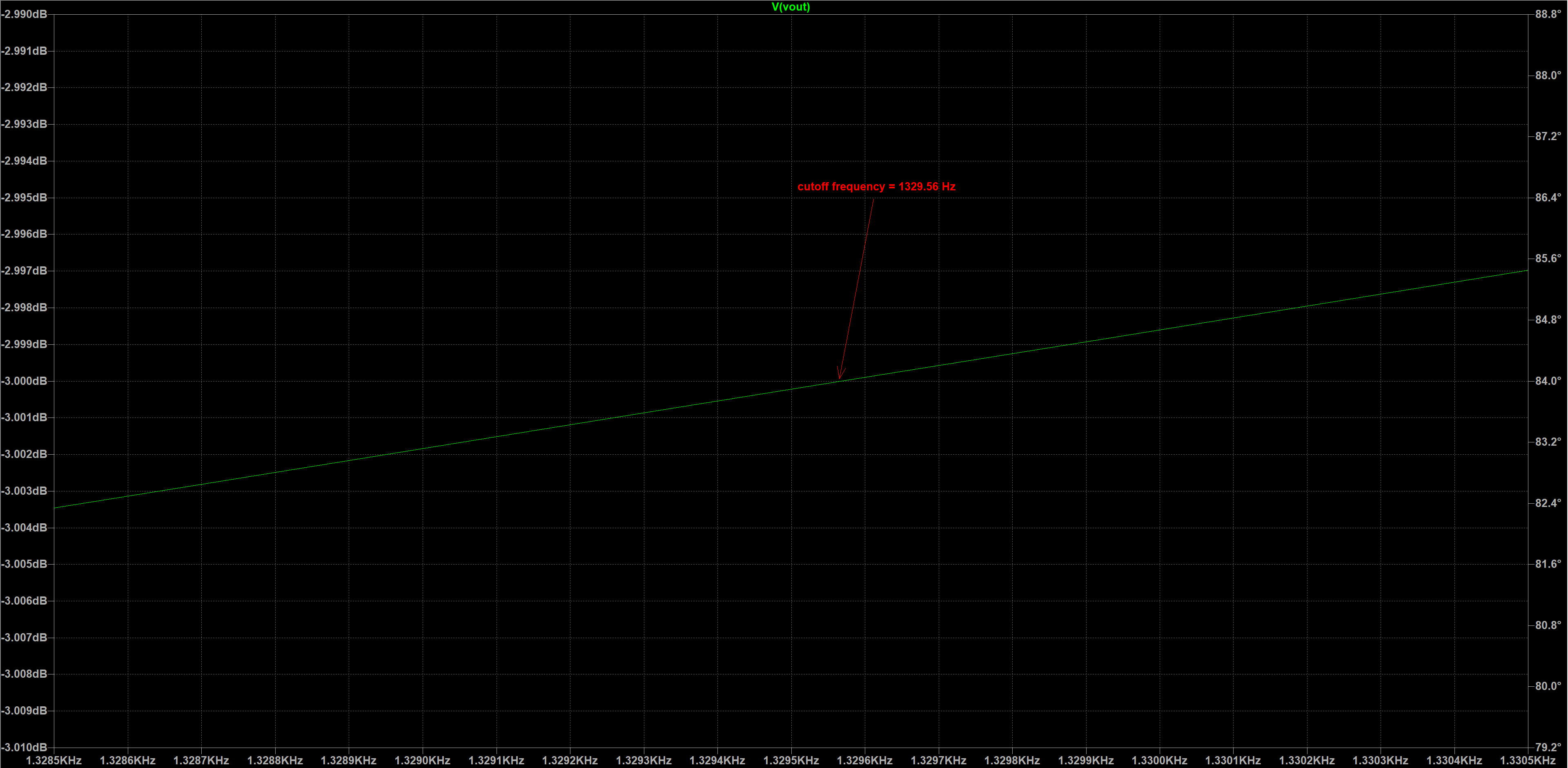This screenshot has height=768, width=1568.
Task: Click the -3.005dB magnitude axis label
Action: [24, 564]
